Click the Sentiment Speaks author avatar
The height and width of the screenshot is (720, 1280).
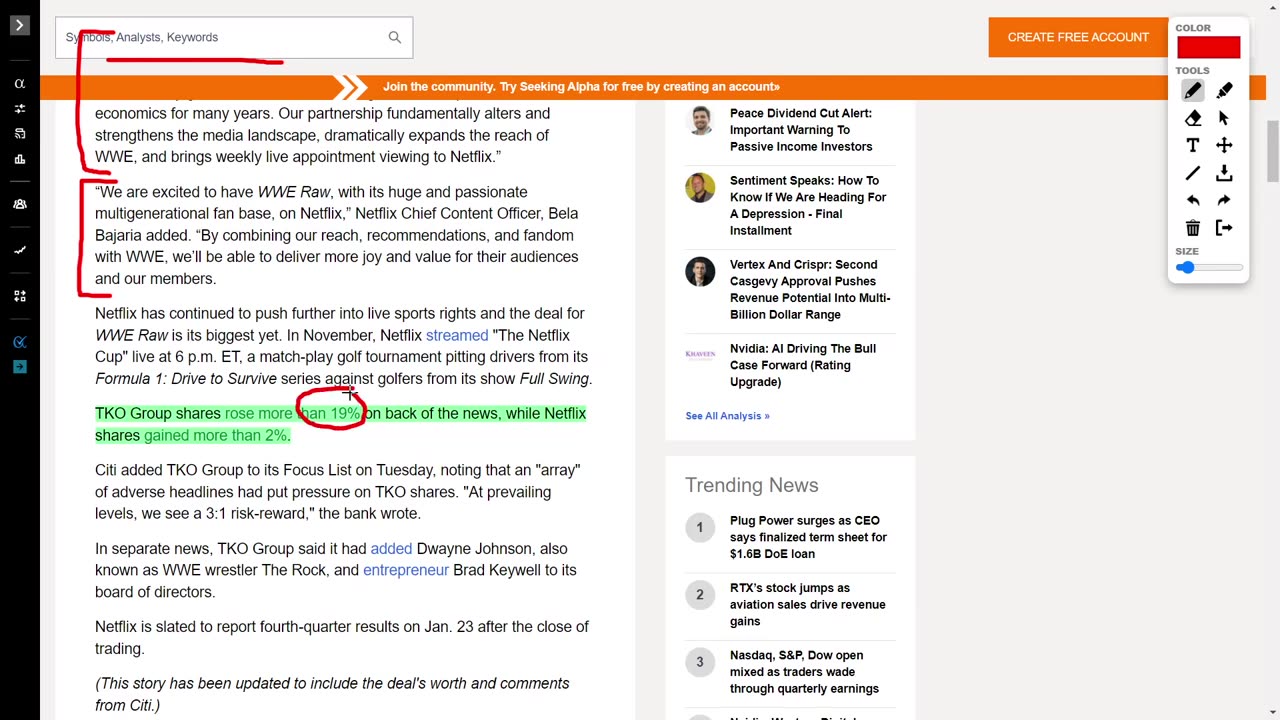coord(700,187)
